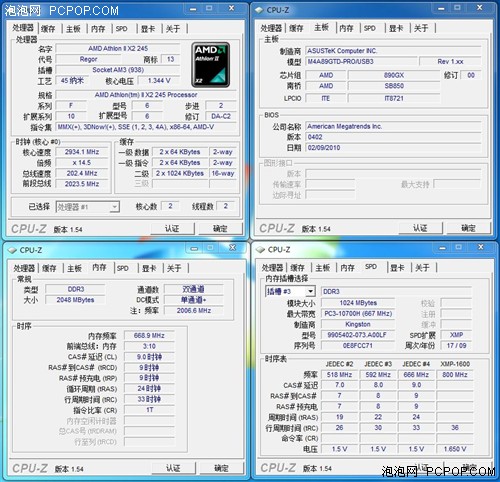This screenshot has height=482, width=500.
Task: Click 确定 button in the mainboard window
Action: [x=468, y=228]
